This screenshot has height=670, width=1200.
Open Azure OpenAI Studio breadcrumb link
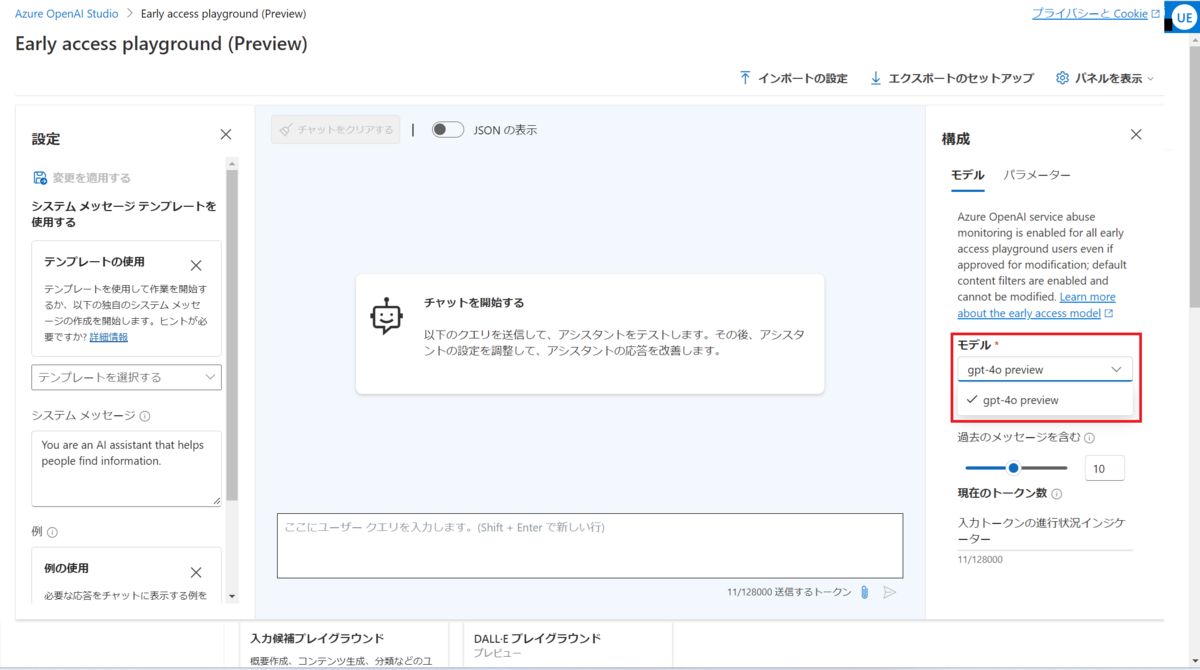pyautogui.click(x=66, y=14)
